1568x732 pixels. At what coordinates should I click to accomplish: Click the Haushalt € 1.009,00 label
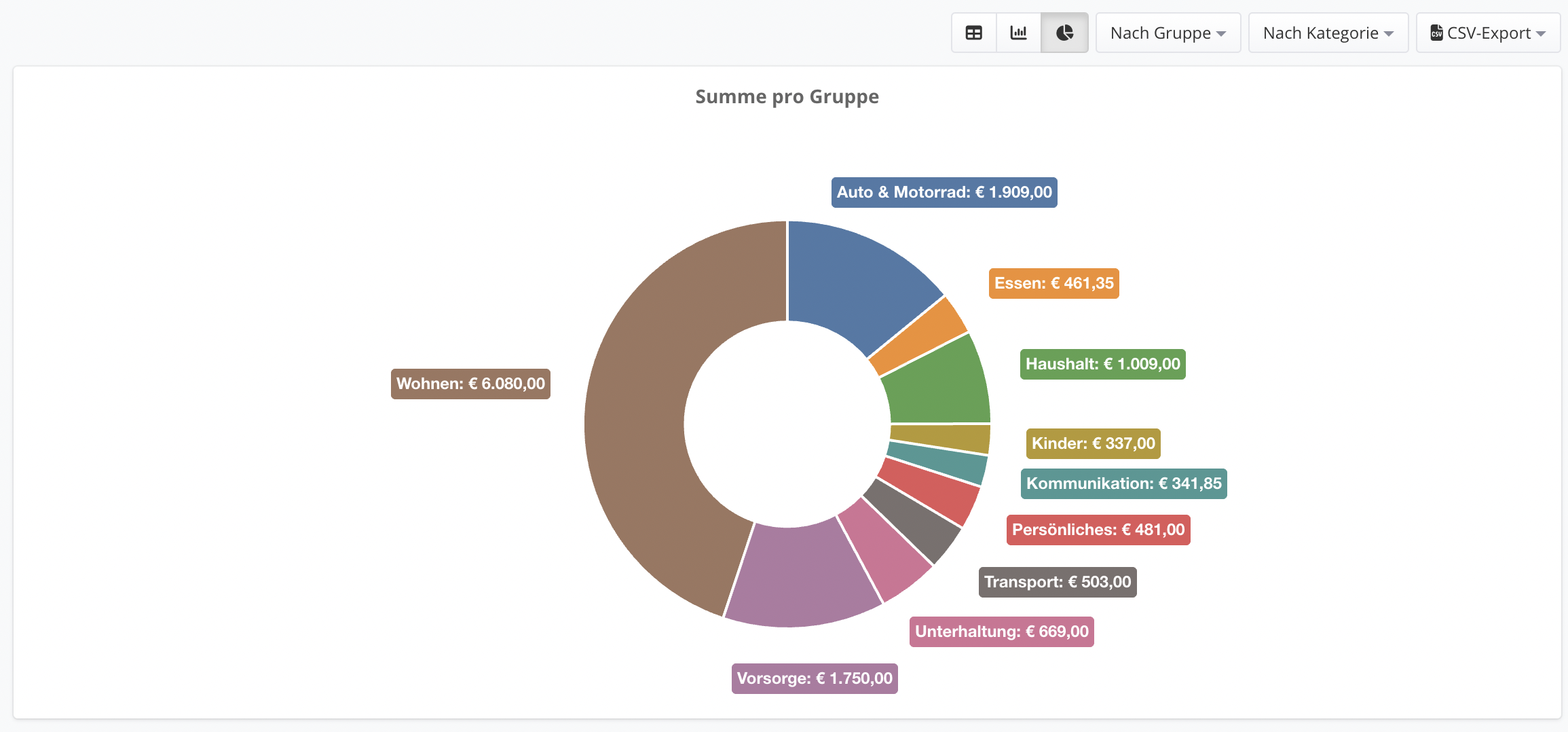(x=1103, y=364)
